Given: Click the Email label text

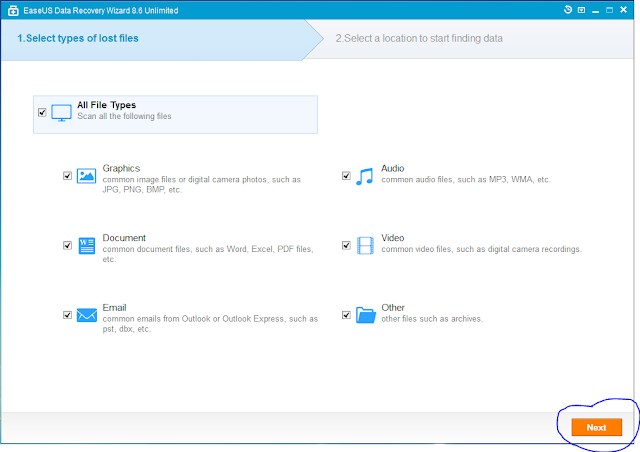Looking at the screenshot, I should 114,307.
